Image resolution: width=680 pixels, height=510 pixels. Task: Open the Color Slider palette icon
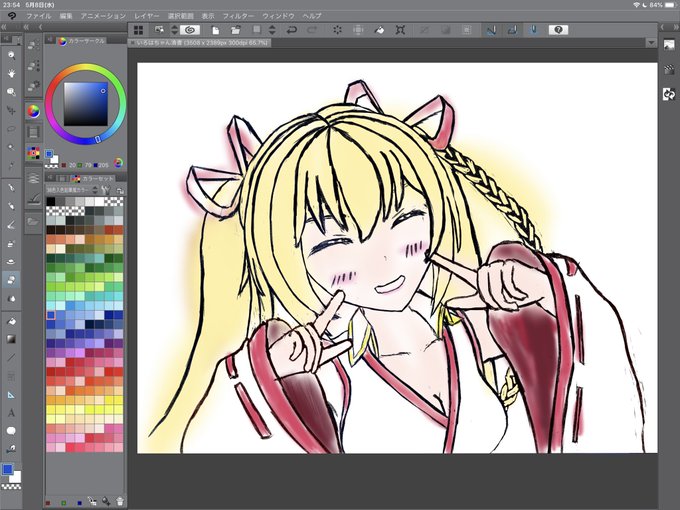[33, 132]
